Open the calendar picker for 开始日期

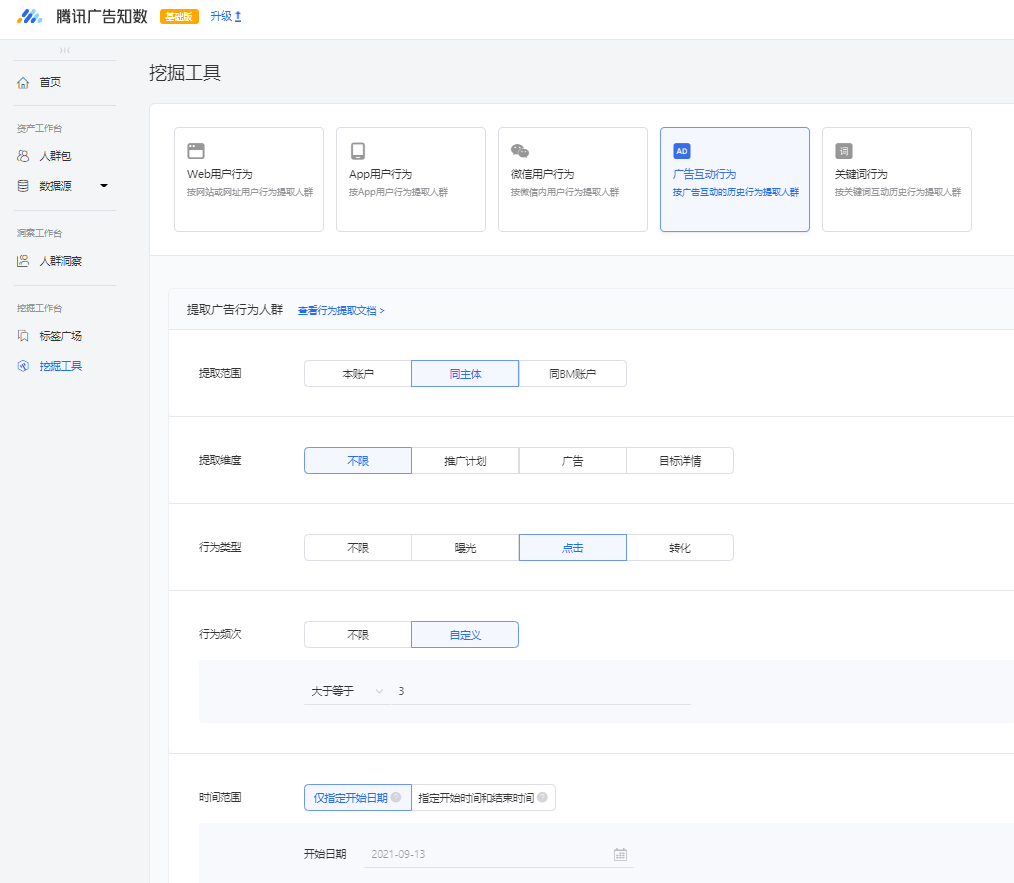point(620,855)
